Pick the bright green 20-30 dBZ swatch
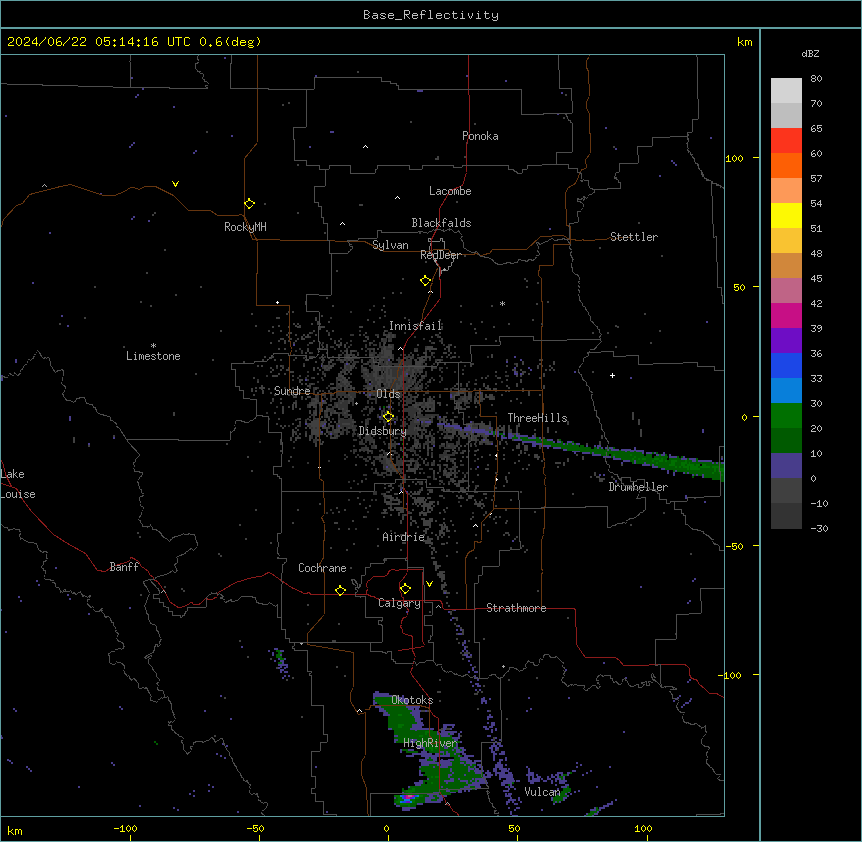The height and width of the screenshot is (842, 862). coord(786,416)
